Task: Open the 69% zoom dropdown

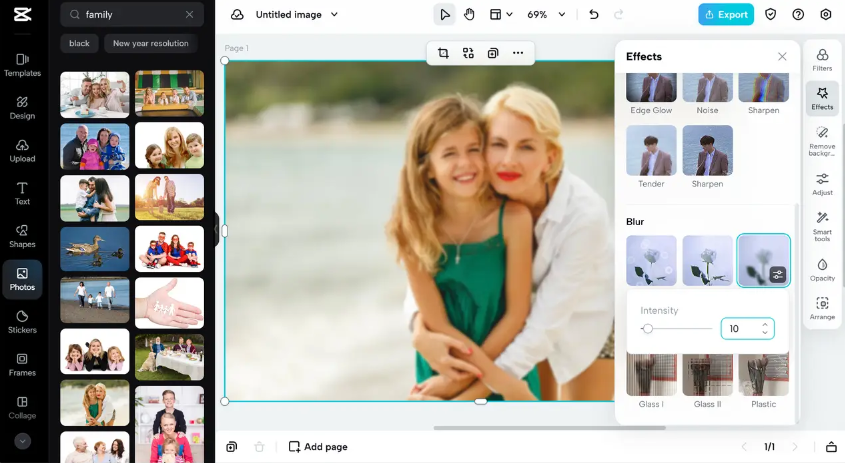Action: [546, 15]
